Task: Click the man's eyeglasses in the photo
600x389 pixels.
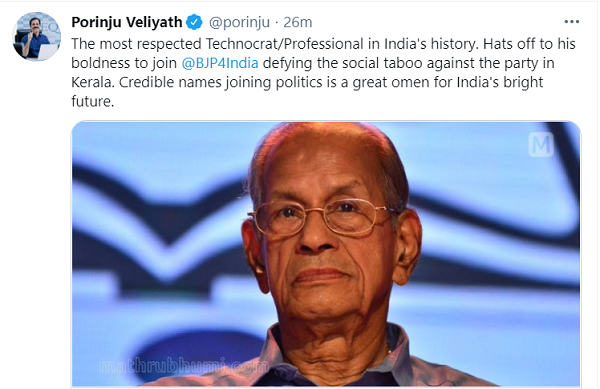Action: 323,217
